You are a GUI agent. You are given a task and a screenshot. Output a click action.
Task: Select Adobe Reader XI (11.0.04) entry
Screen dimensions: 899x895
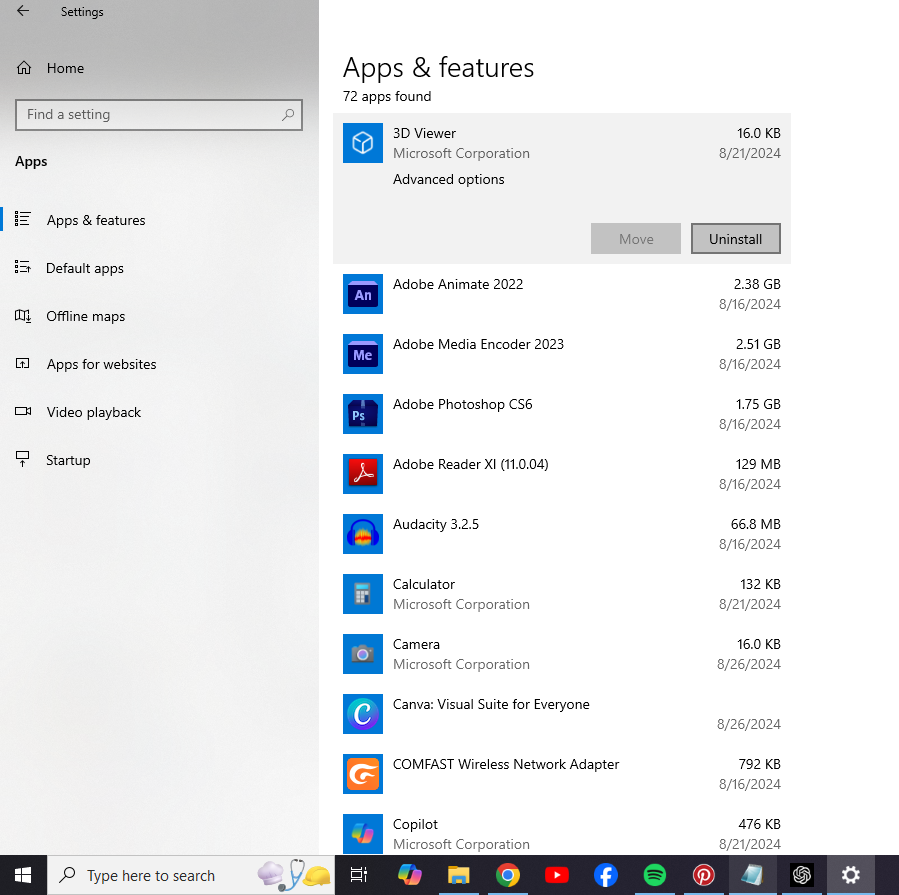point(562,474)
